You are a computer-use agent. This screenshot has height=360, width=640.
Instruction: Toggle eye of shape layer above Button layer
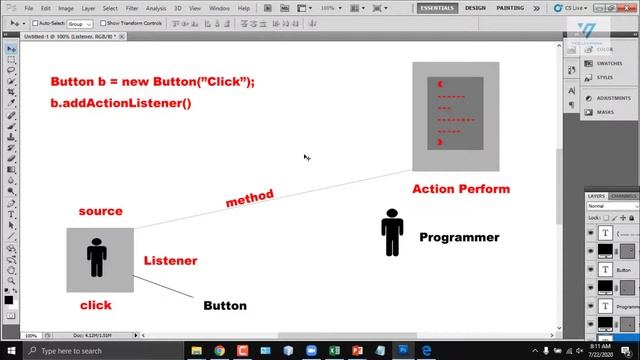click(x=591, y=251)
